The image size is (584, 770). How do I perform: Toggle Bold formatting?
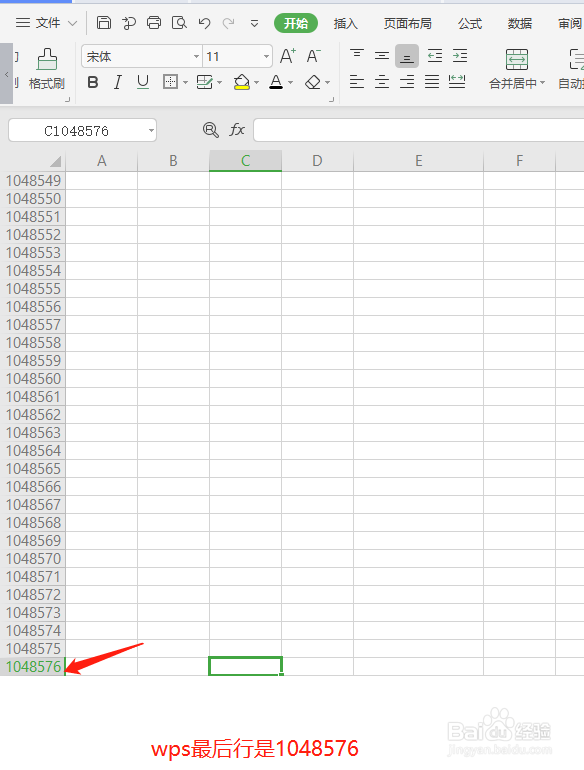pos(93,82)
